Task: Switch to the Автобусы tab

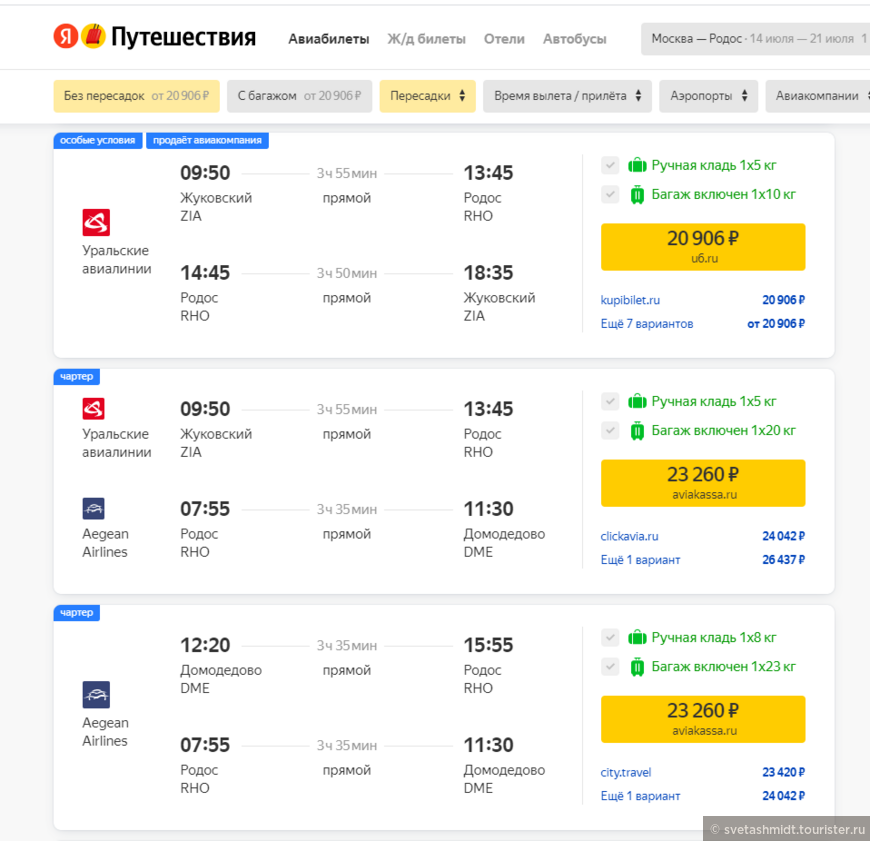Action: (x=574, y=39)
